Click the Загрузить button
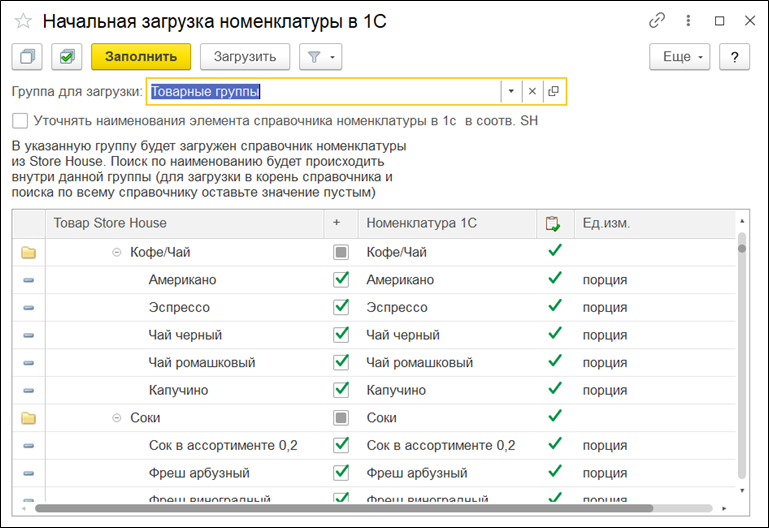 coord(244,57)
